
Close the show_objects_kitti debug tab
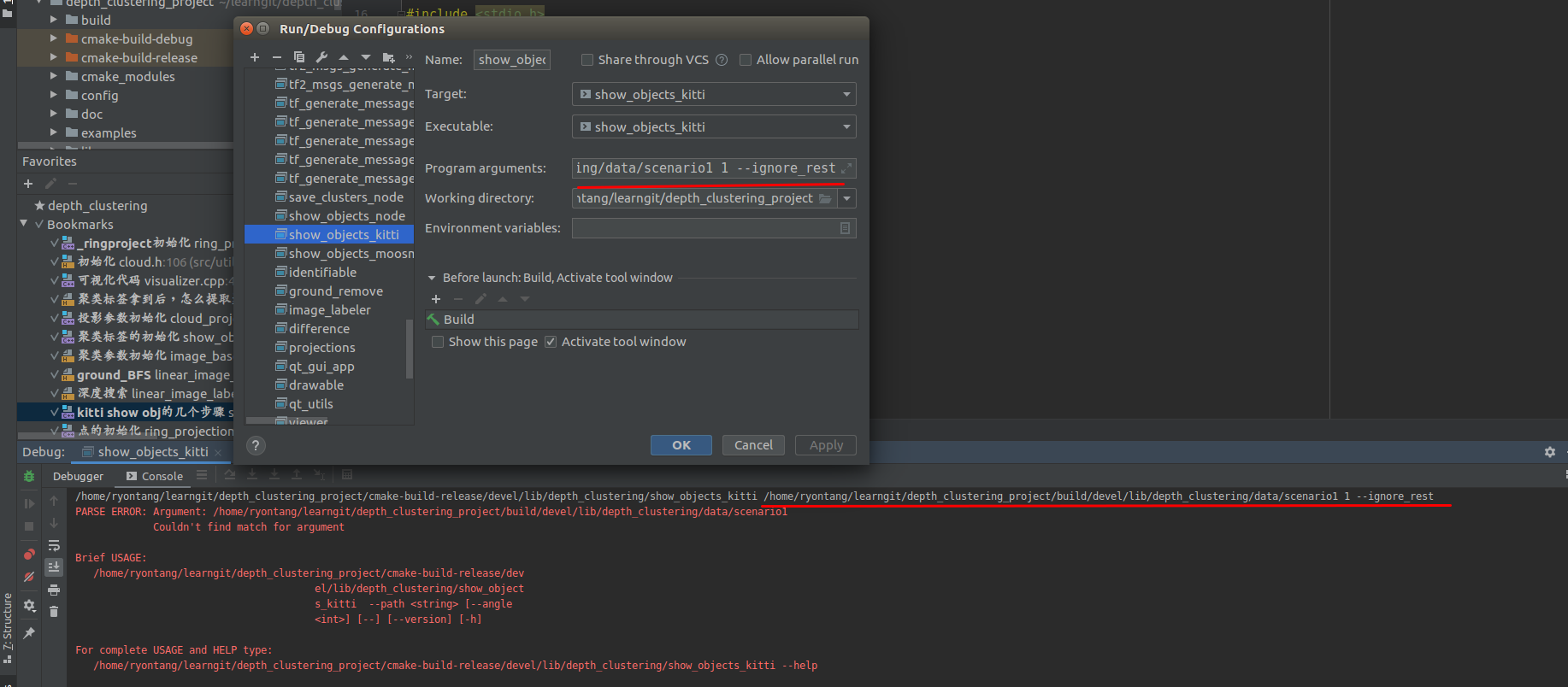coord(218,452)
